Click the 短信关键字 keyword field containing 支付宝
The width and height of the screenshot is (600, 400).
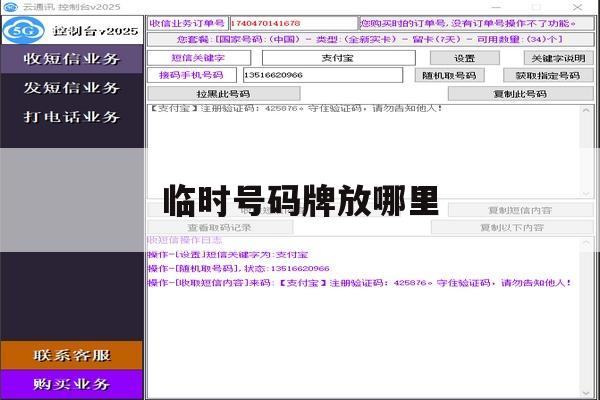pos(338,58)
